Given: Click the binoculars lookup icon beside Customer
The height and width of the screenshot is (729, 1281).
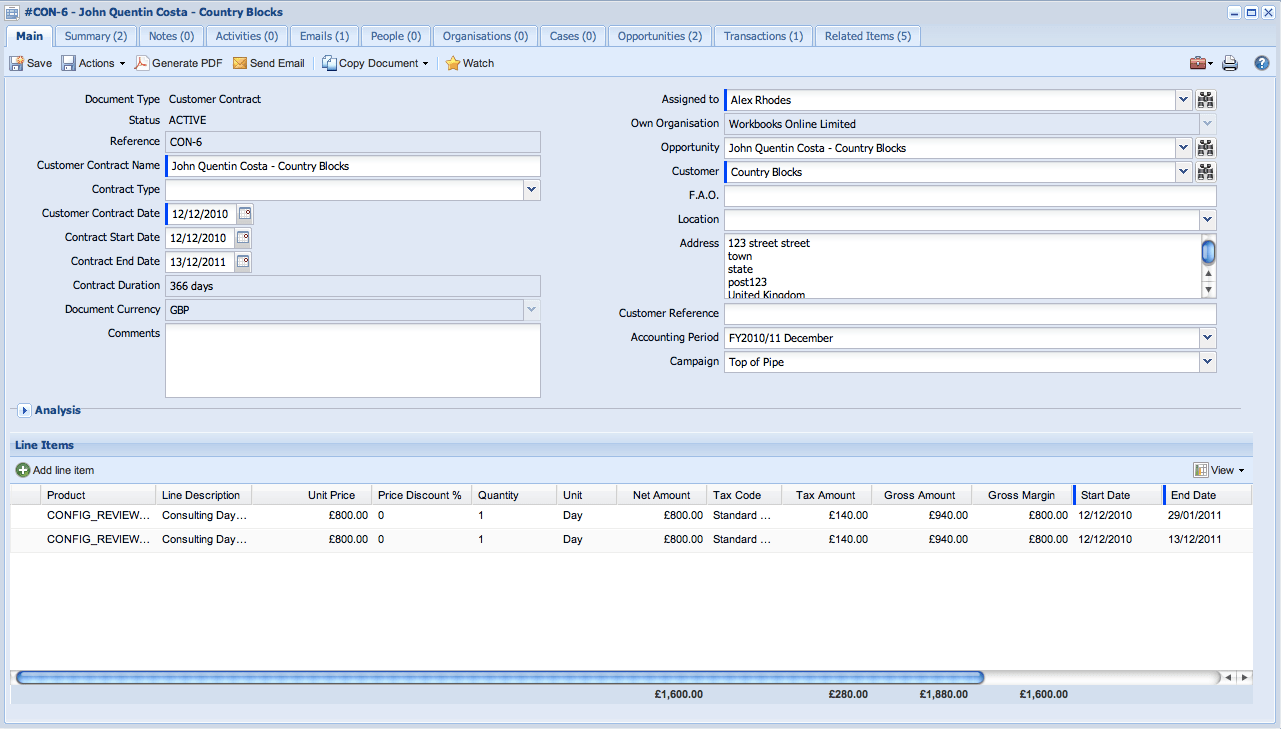Looking at the screenshot, I should pyautogui.click(x=1204, y=171).
